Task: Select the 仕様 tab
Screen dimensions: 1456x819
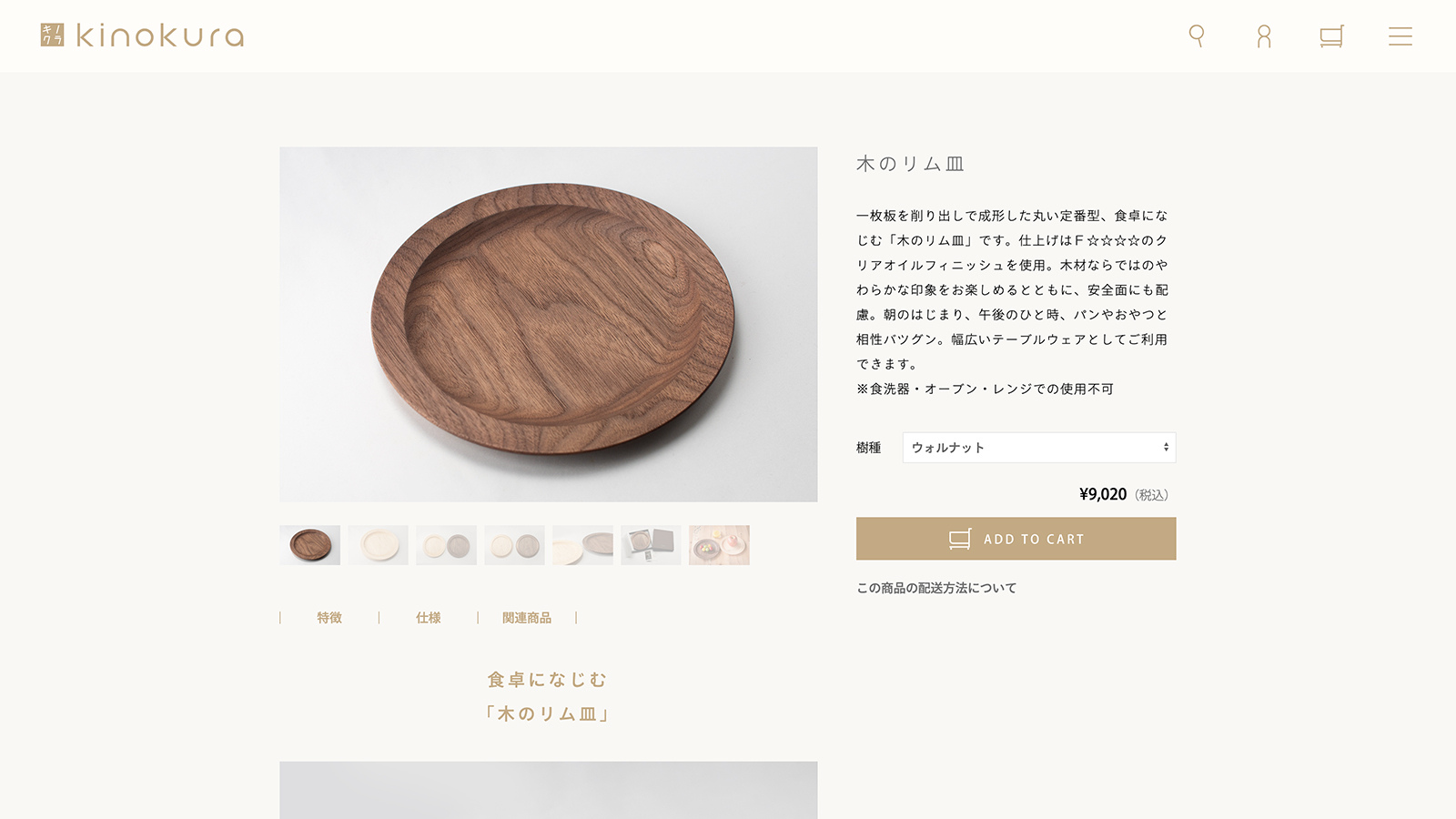Action: click(x=428, y=618)
